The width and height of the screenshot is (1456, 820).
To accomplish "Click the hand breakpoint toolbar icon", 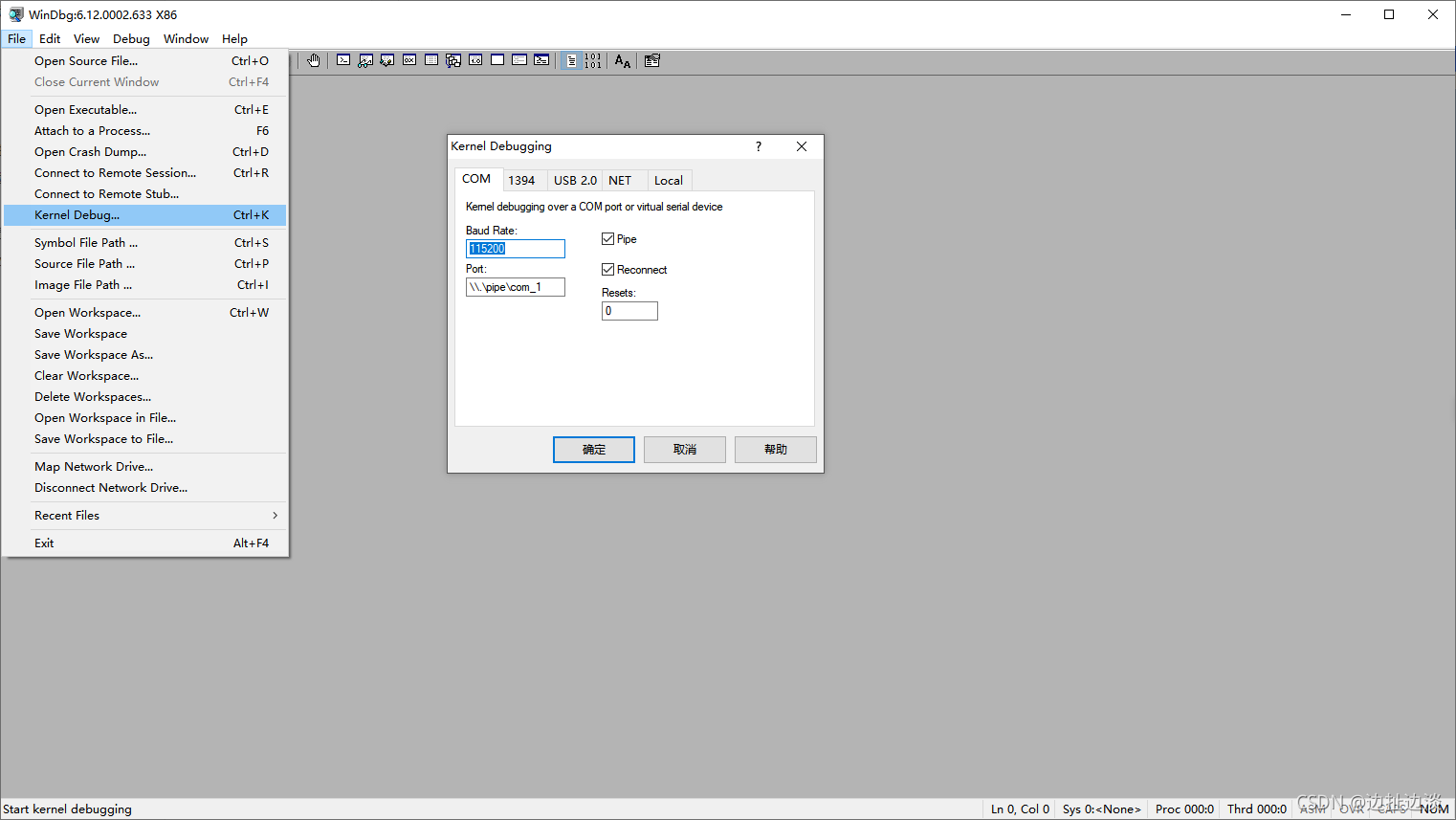I will point(314,60).
